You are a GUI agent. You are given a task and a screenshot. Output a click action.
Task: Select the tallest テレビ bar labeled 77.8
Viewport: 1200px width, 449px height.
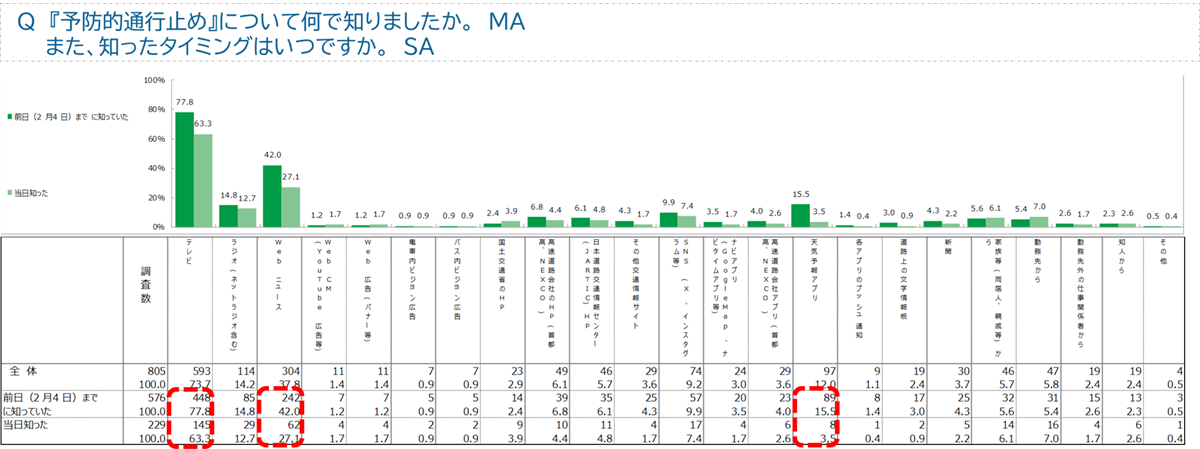pyautogui.click(x=185, y=168)
